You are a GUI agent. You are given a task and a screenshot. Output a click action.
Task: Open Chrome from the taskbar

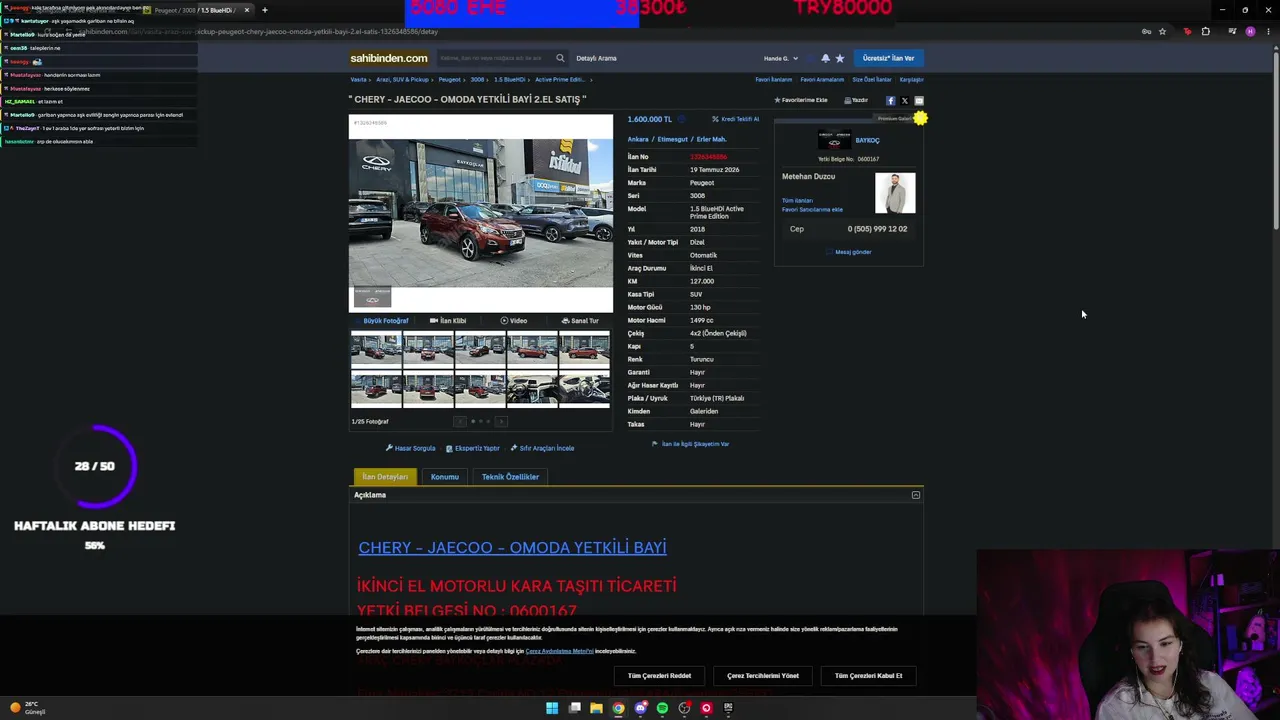point(618,708)
